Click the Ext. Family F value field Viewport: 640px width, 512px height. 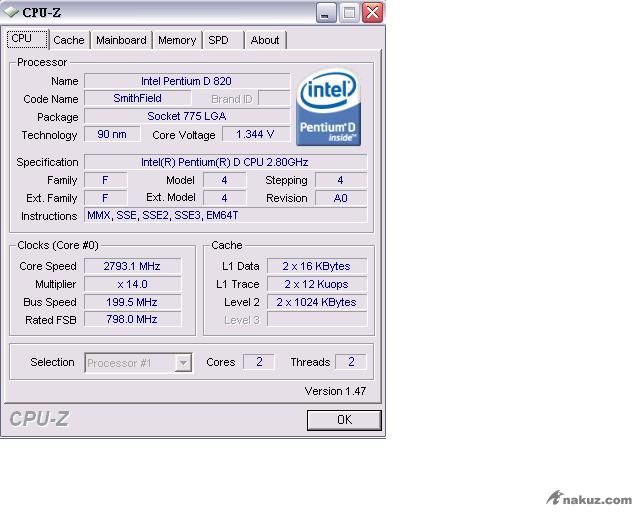point(105,198)
